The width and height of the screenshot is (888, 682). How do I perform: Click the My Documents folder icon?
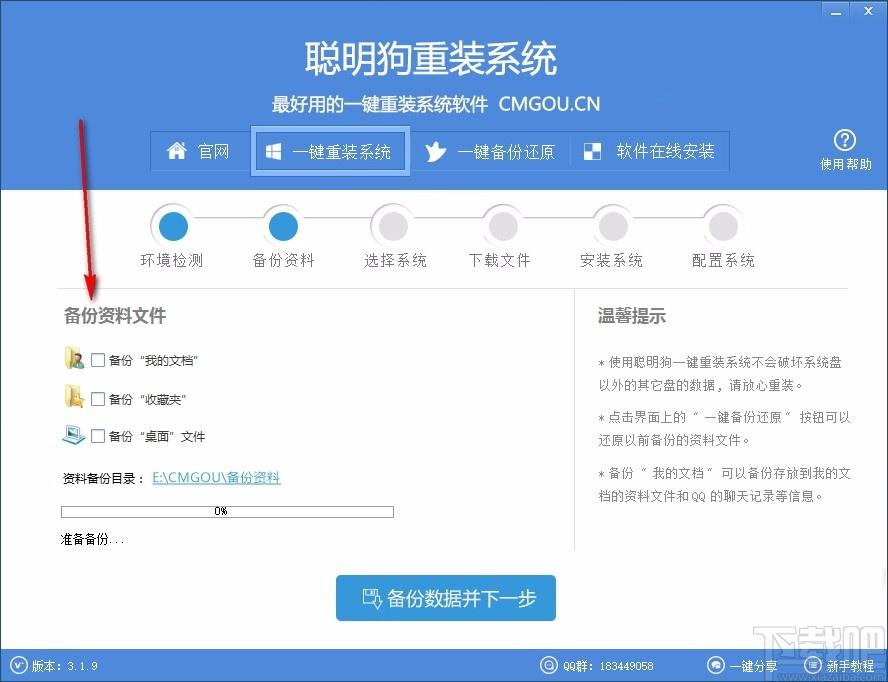coord(74,358)
